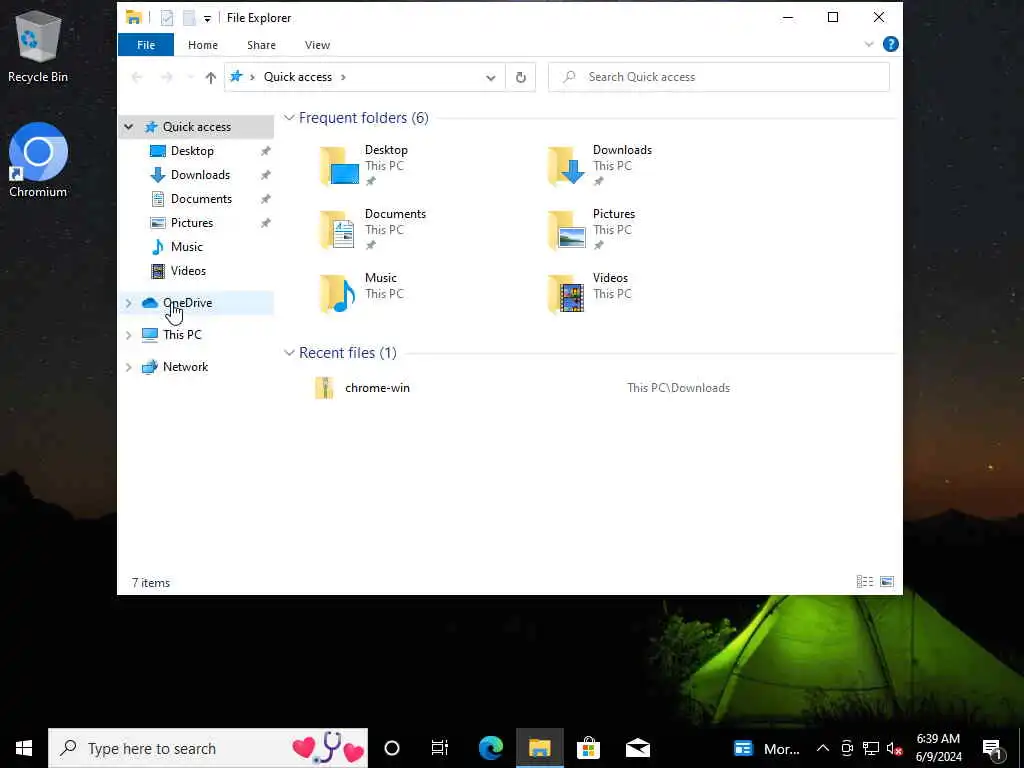Open the address bar history dropdown

click(x=490, y=78)
